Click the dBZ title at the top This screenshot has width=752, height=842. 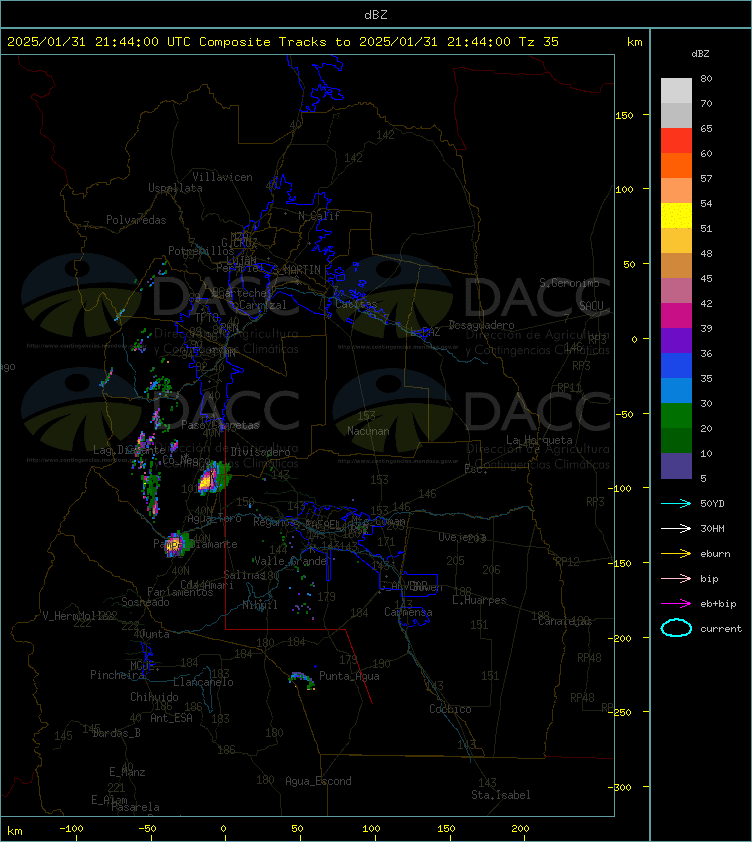[x=375, y=14]
